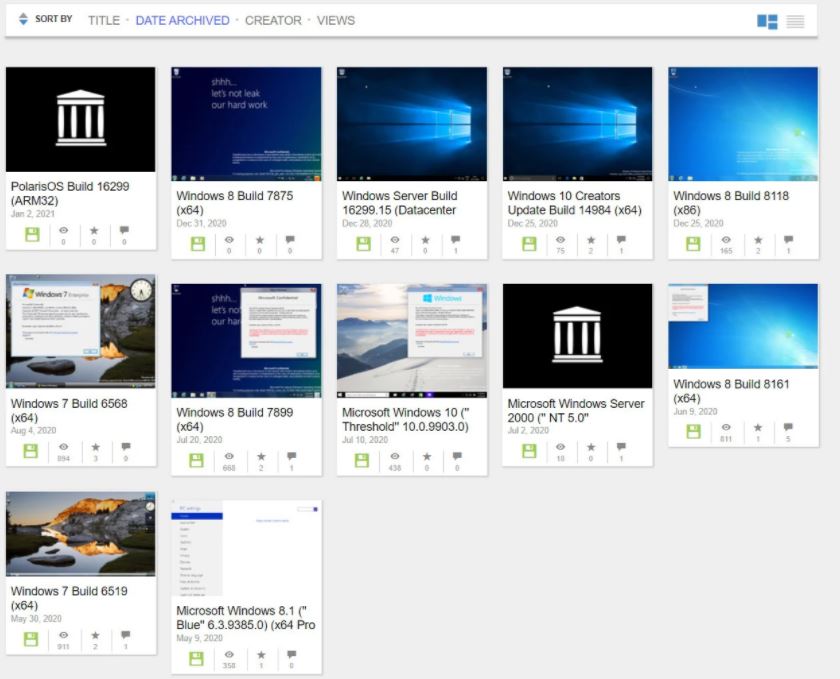Open the PolarisOS Build 16299 thumbnail
Viewport: 840px width, 679px height.
(x=80, y=119)
